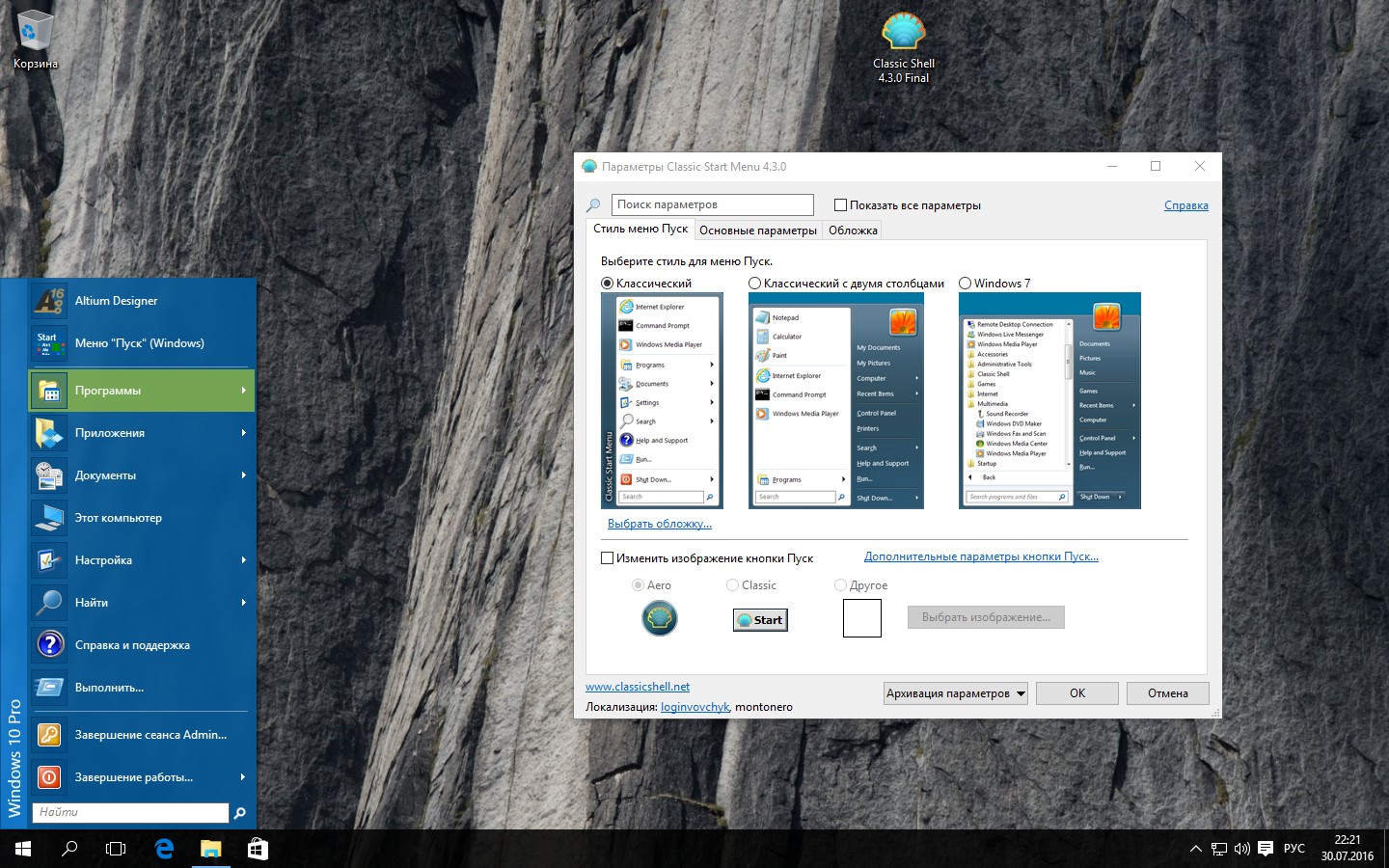Switch to the Стиль меню Пуск tab

tap(640, 230)
